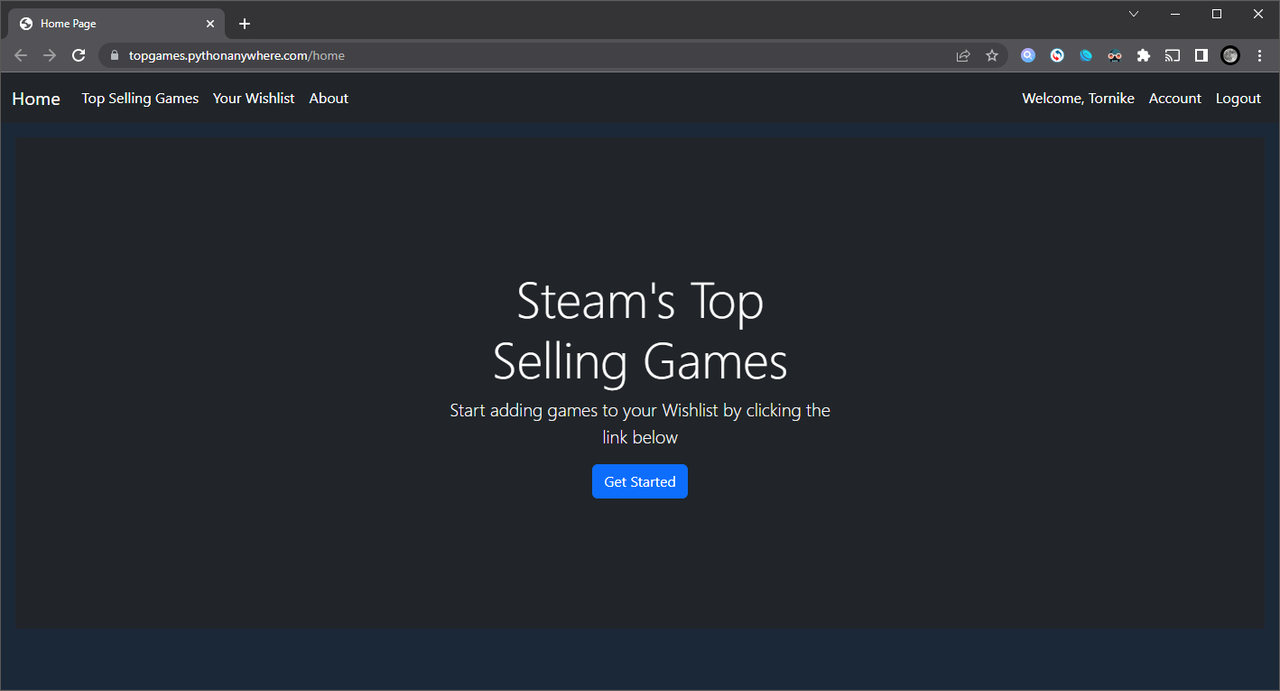
Task: Open the extensions puzzle icon
Action: pos(1144,56)
